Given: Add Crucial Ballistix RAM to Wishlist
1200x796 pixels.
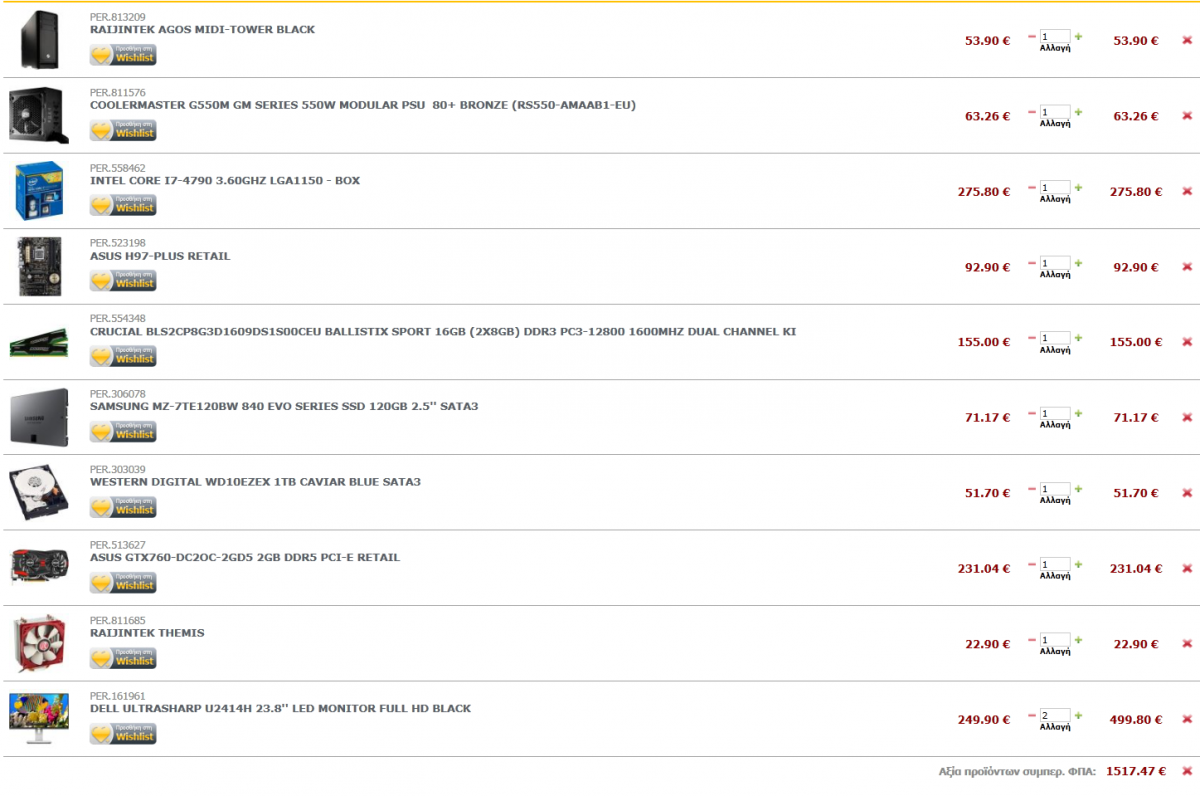Looking at the screenshot, I should click(123, 356).
